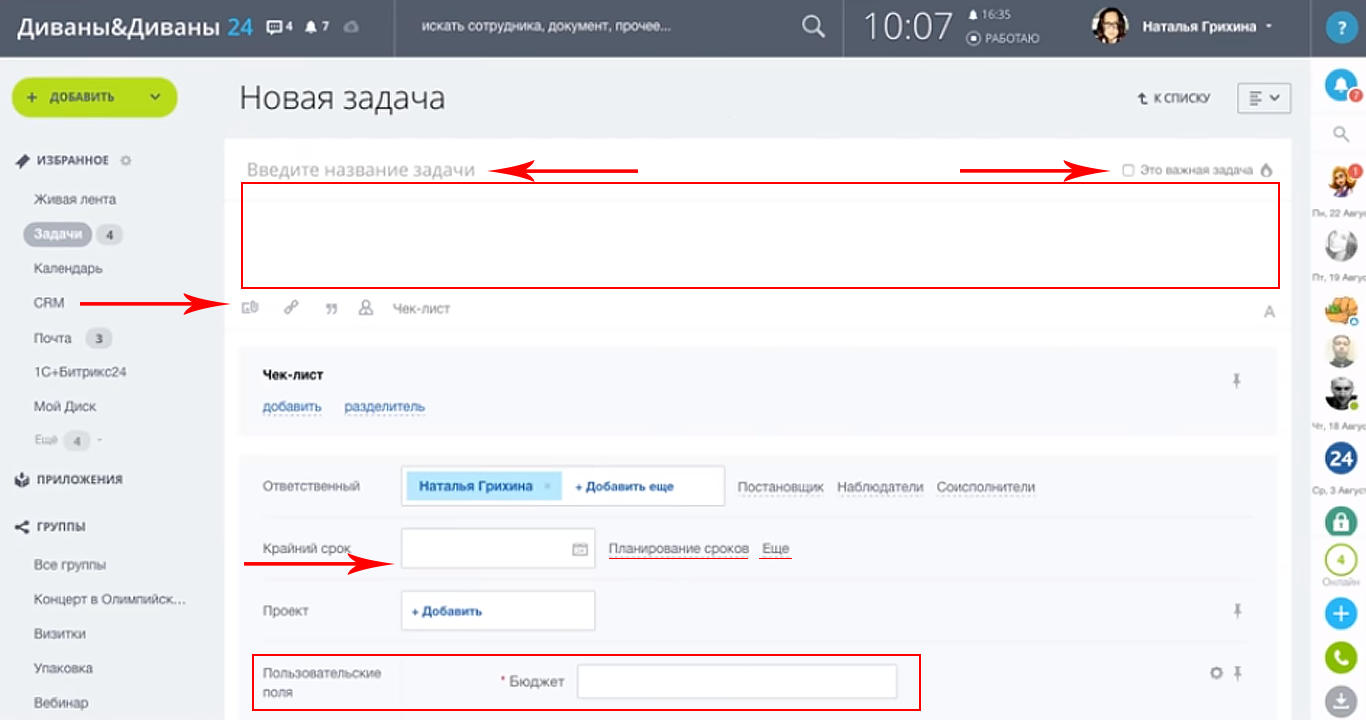Click 'Планирование сроков' link

(678, 549)
